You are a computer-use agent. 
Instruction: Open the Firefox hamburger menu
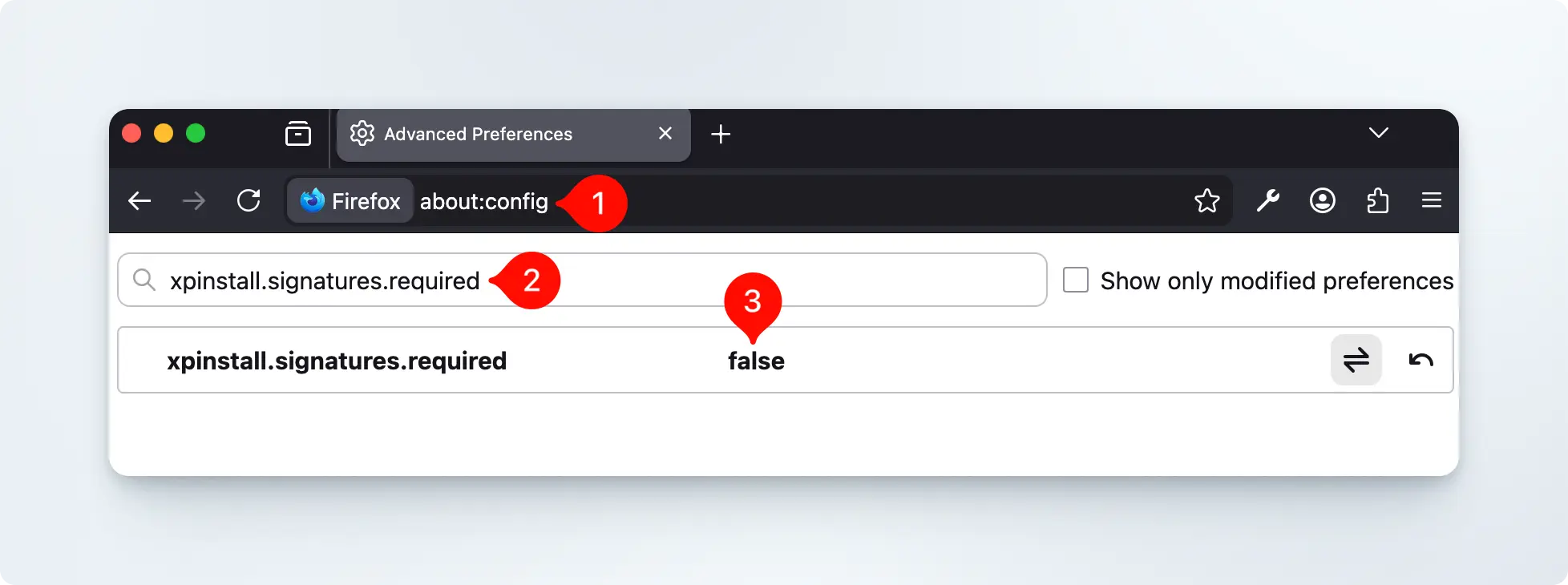pyautogui.click(x=1431, y=200)
